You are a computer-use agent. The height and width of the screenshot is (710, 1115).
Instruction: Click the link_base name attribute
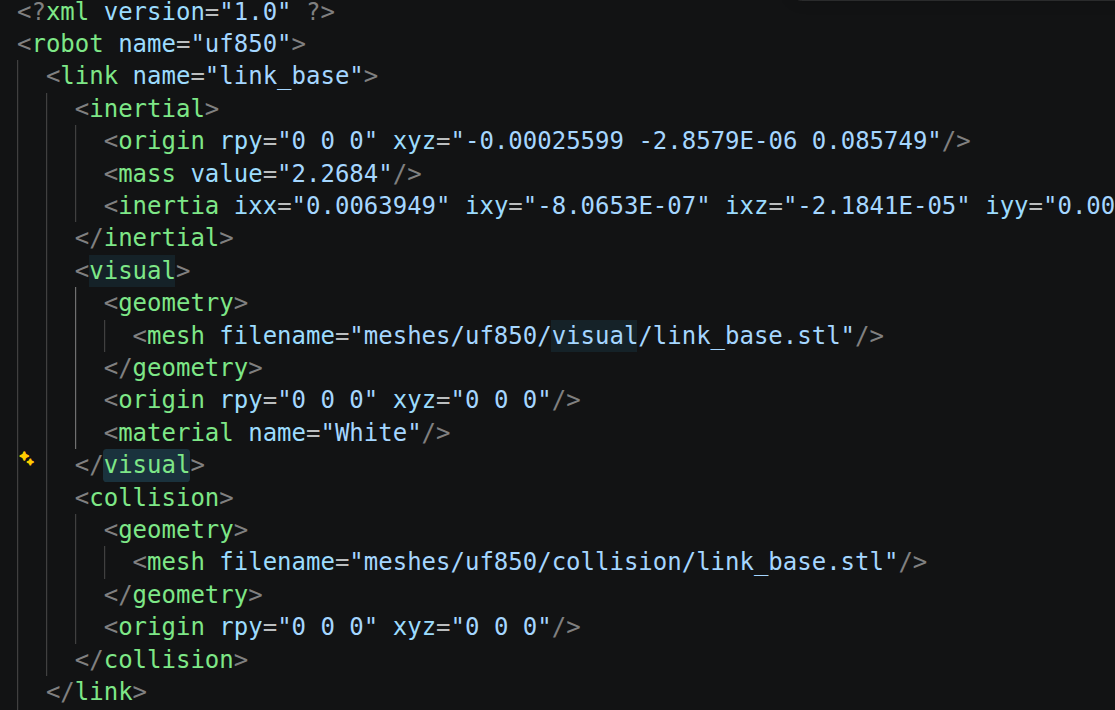248,75
